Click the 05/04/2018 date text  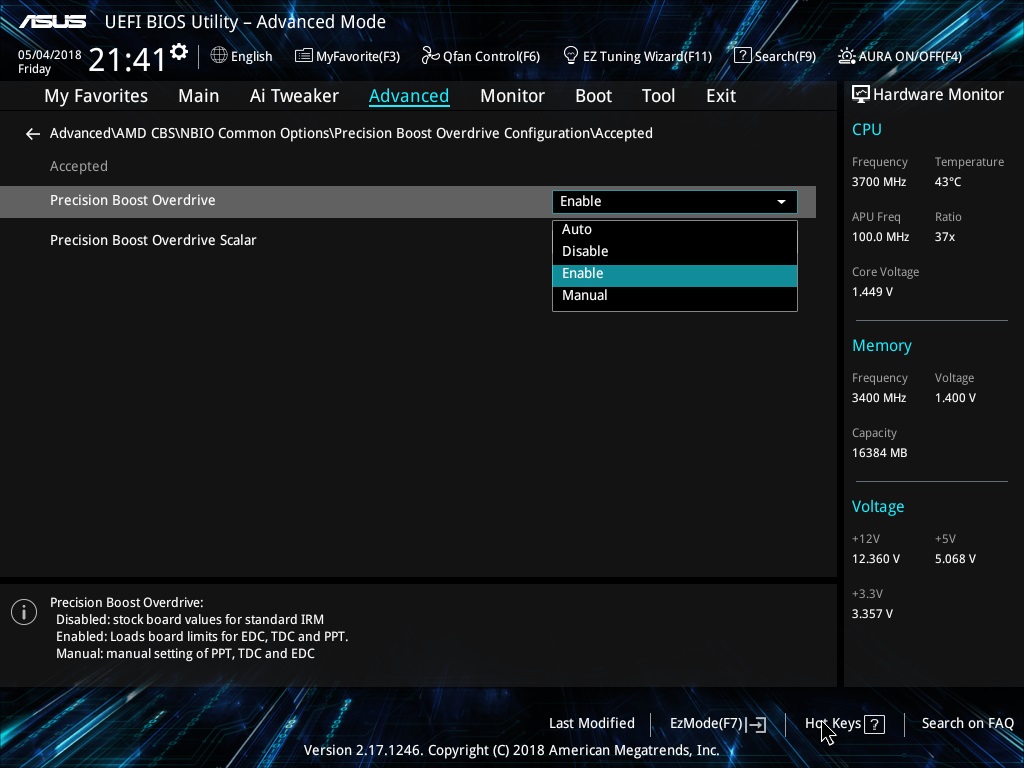[x=50, y=55]
